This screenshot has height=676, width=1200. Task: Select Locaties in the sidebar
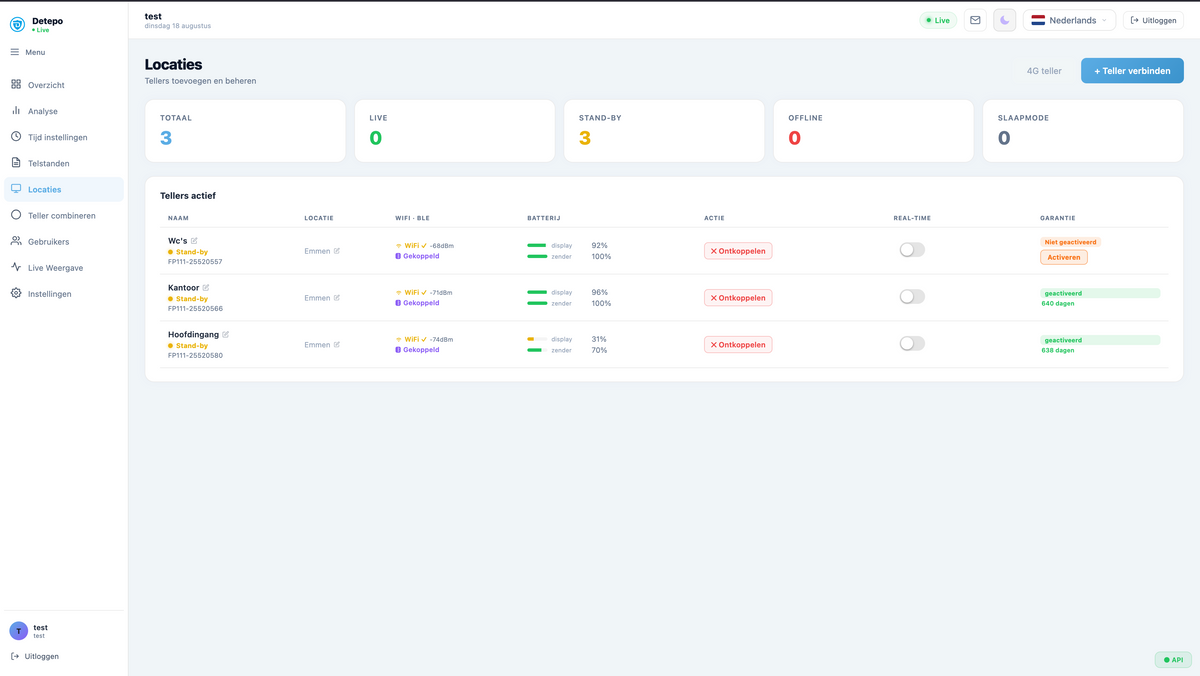64,189
